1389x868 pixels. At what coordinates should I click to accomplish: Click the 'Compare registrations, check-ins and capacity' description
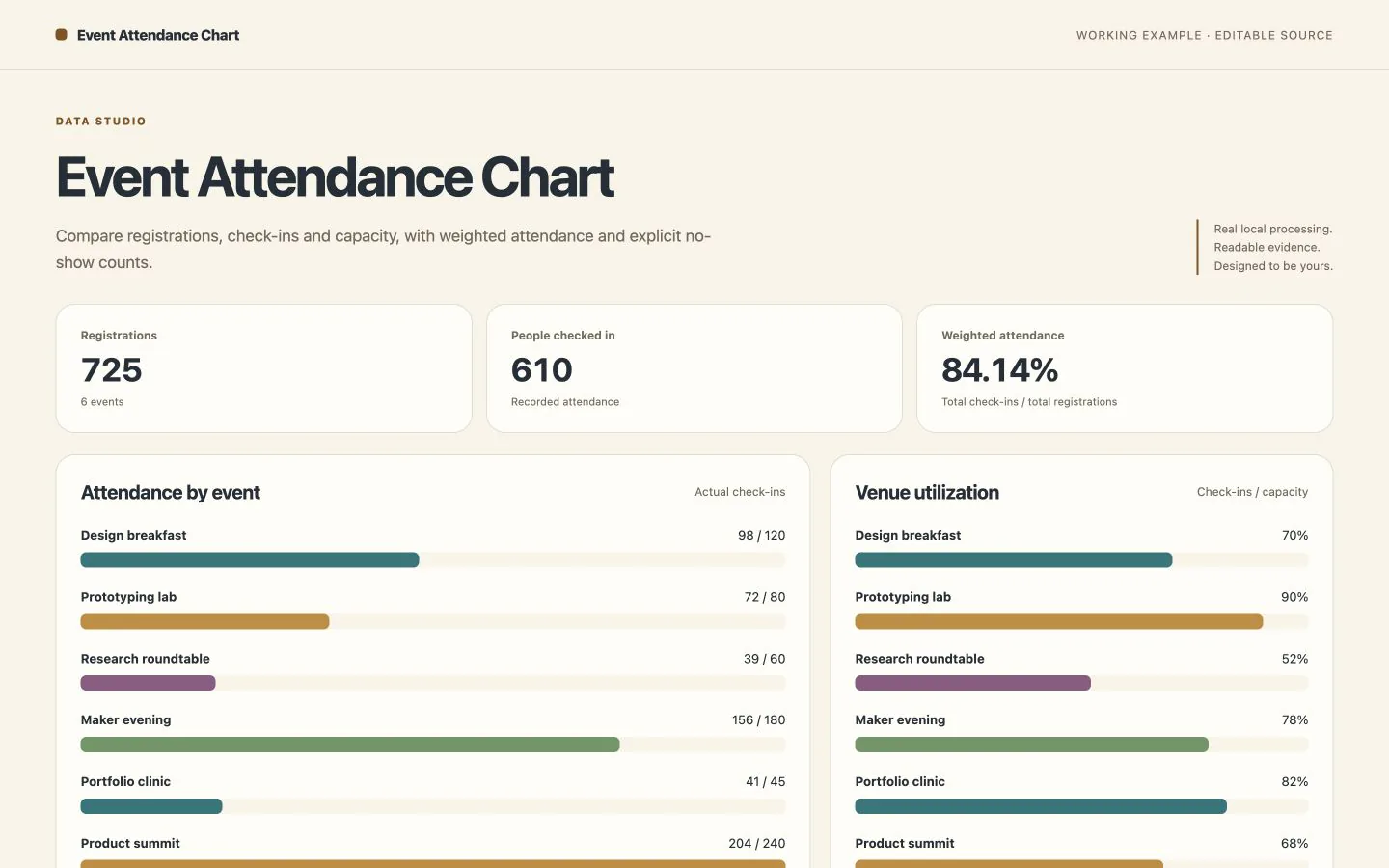coord(383,249)
